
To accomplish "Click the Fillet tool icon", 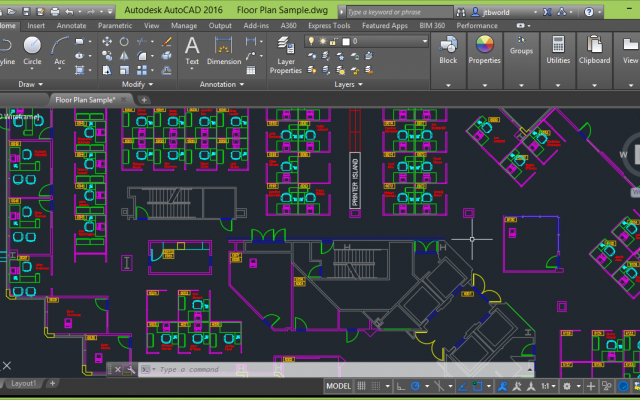I will click(142, 56).
